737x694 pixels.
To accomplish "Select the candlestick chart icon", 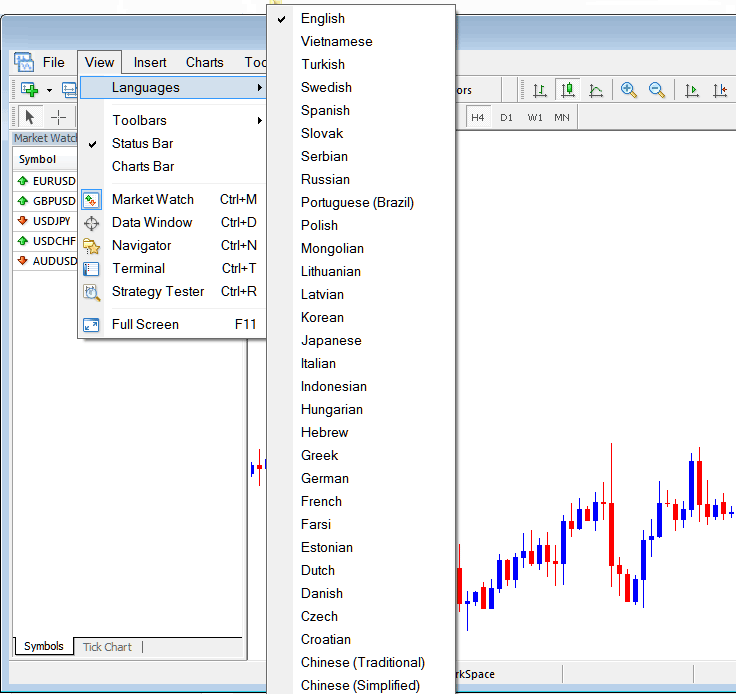I will (x=568, y=90).
